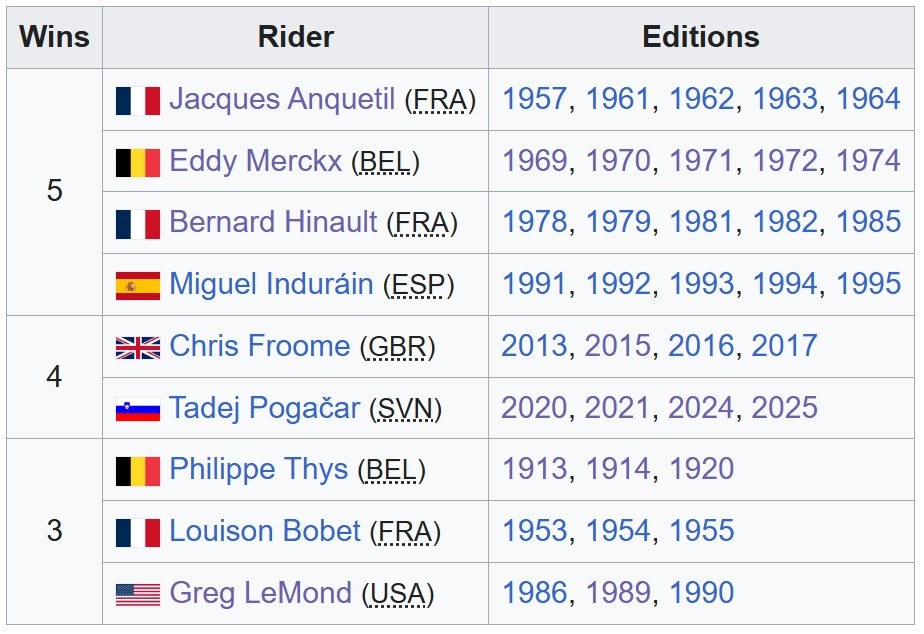924x634 pixels.
Task: Click the Editions column header
Action: click(x=700, y=37)
